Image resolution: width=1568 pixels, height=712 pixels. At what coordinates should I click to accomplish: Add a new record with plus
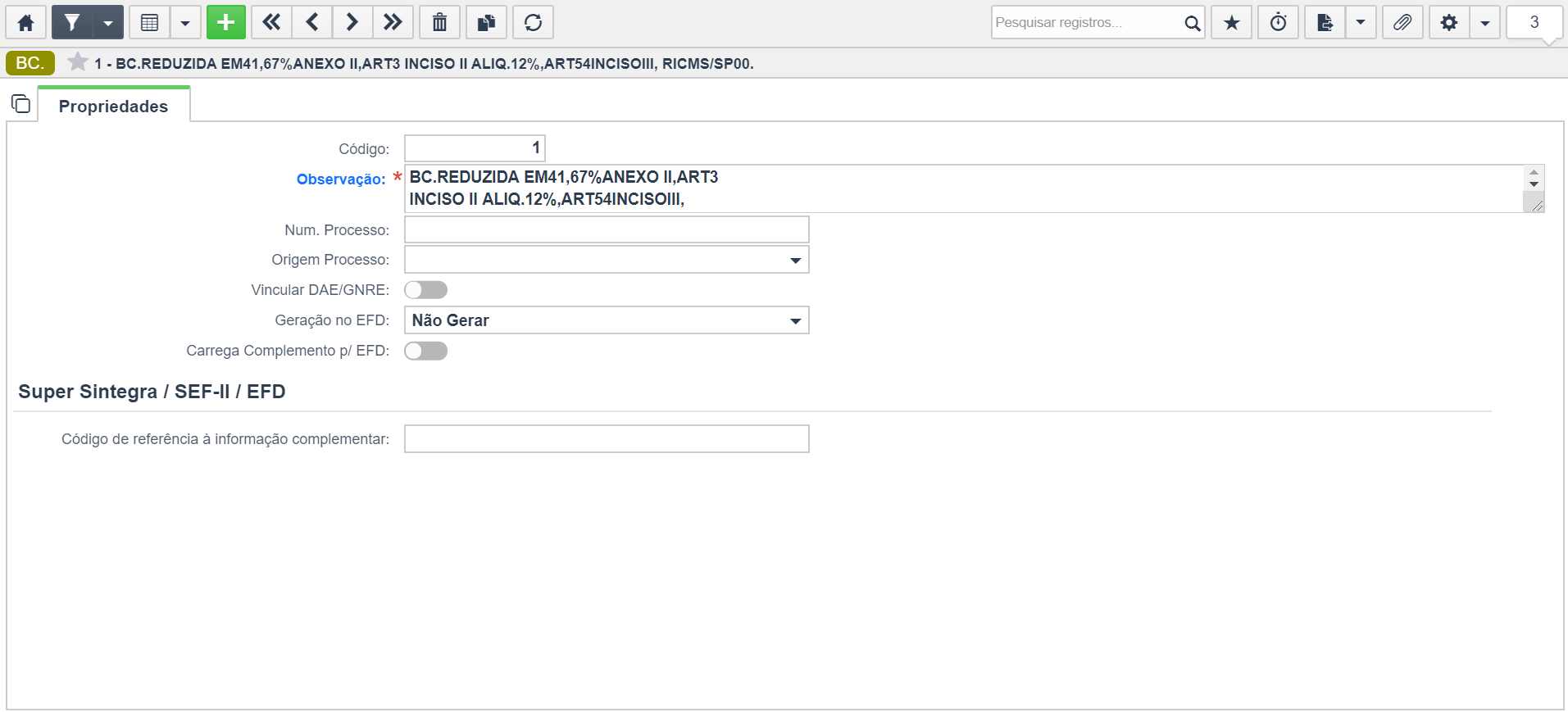tap(226, 22)
